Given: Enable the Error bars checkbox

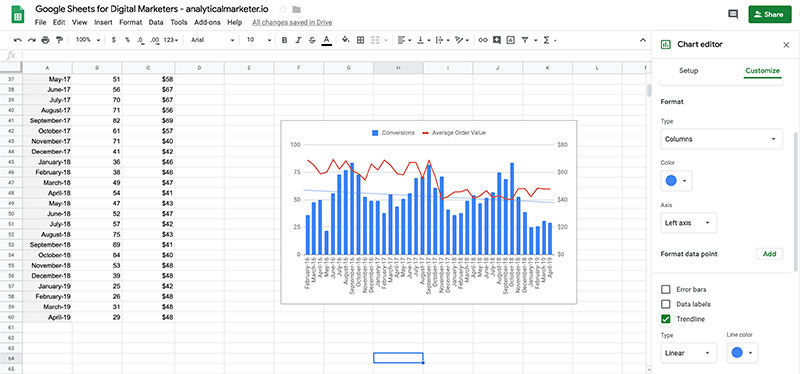Looking at the screenshot, I should click(665, 289).
